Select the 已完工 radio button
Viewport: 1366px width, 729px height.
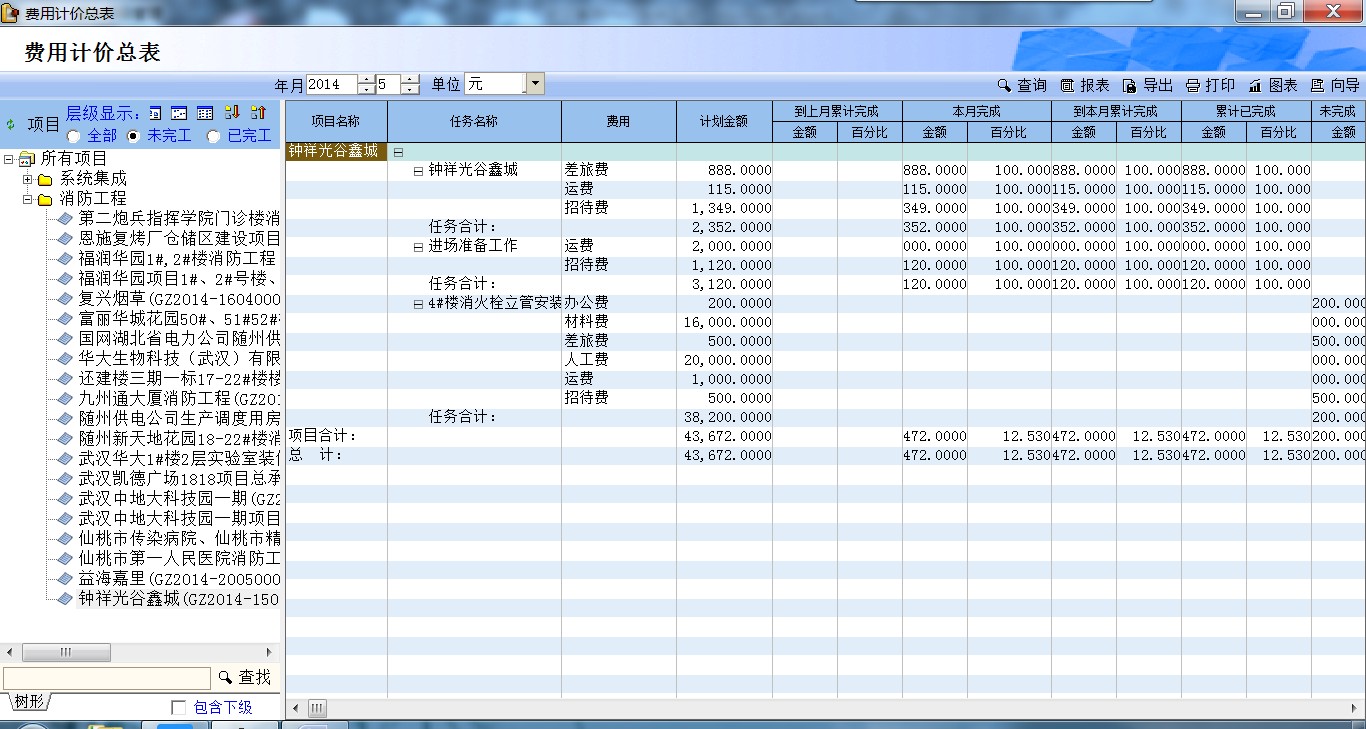point(214,136)
